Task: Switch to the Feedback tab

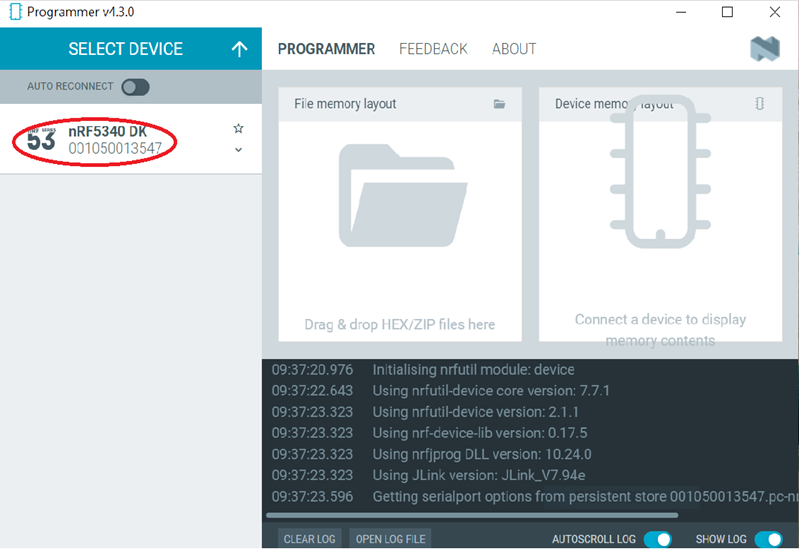Action: tap(433, 49)
